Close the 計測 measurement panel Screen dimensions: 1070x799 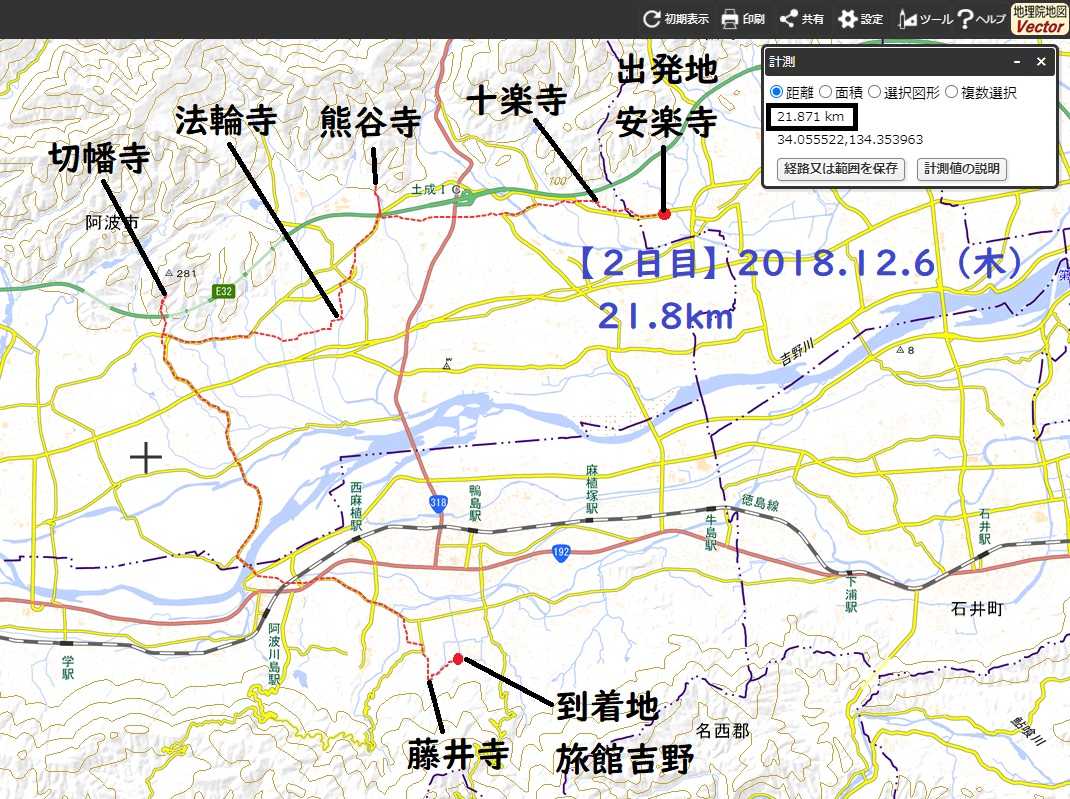coord(1040,62)
